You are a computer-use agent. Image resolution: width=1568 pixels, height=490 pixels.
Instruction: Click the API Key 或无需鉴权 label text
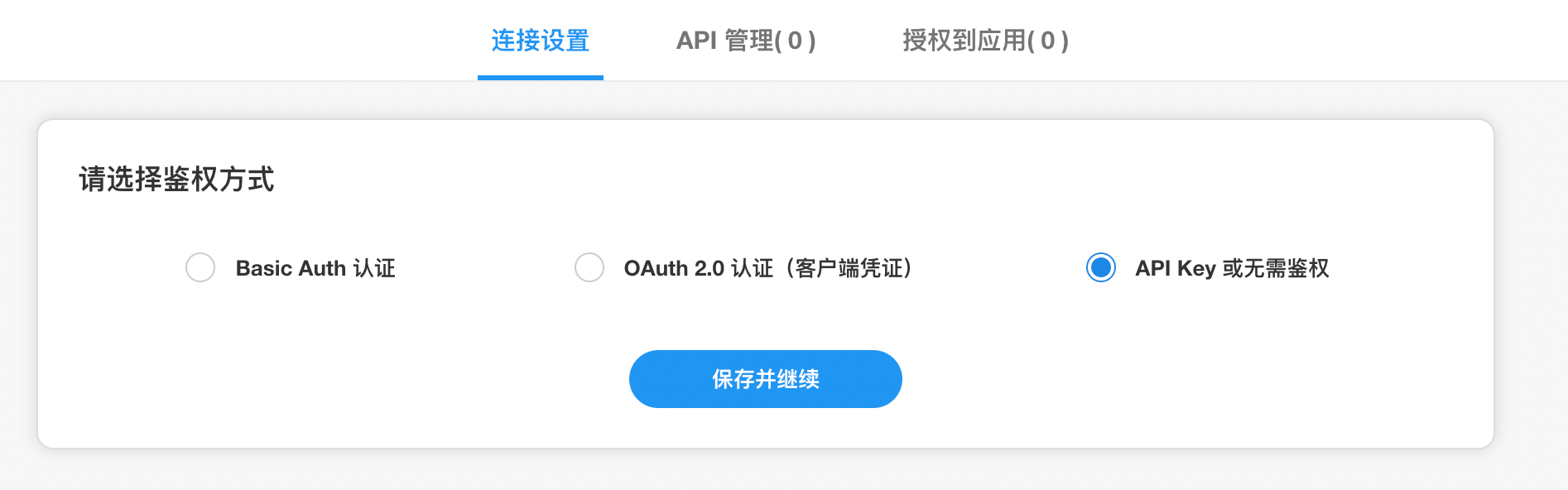(1233, 268)
